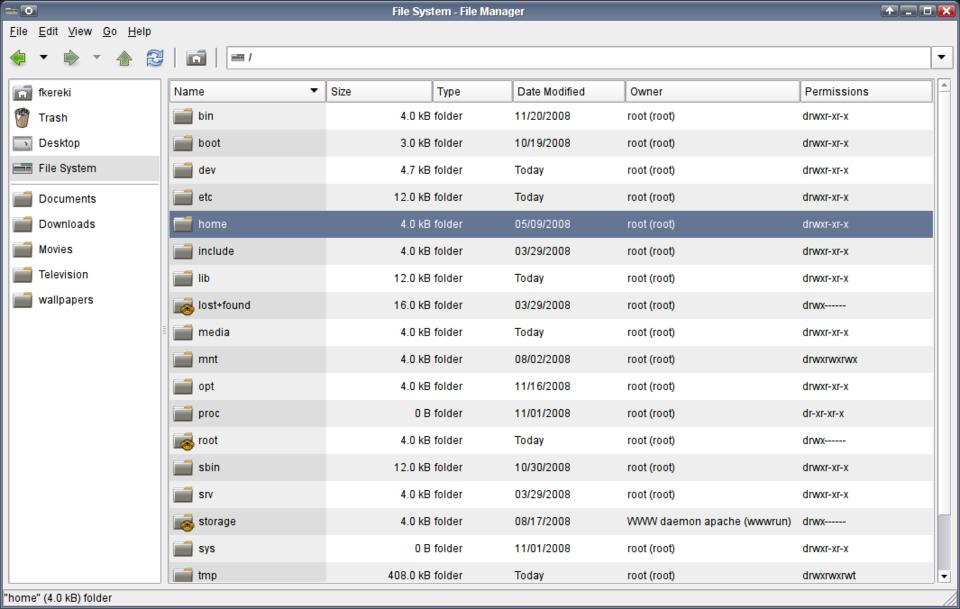The image size is (960, 609).
Task: Click the vertical scrollbar down arrow
Action: tap(944, 576)
